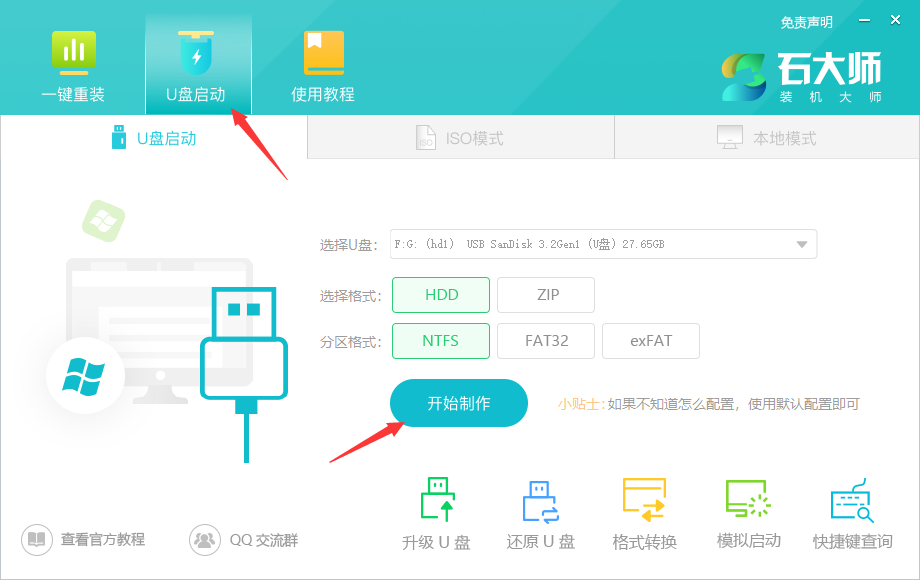Open the 免责声明 disclaimer link
The height and width of the screenshot is (580, 920).
click(806, 21)
